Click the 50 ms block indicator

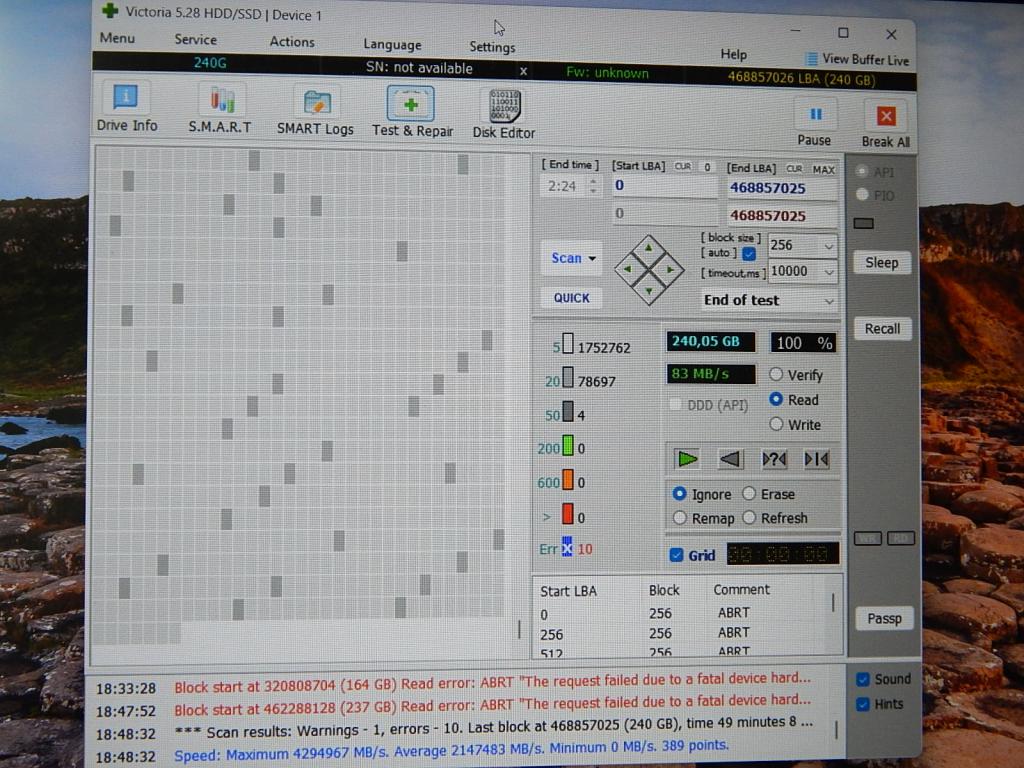(568, 412)
